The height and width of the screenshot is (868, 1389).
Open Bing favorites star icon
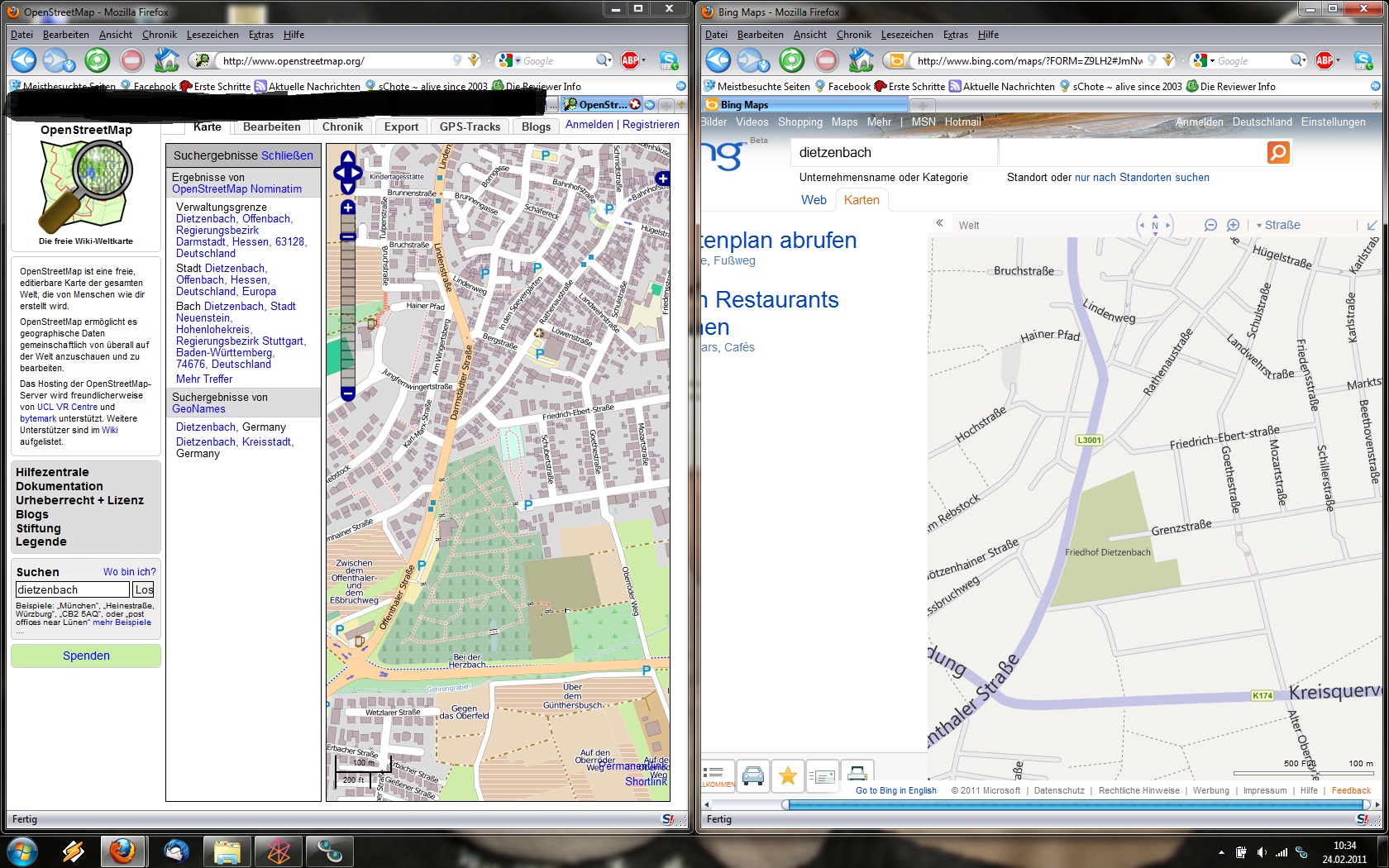pyautogui.click(x=788, y=775)
